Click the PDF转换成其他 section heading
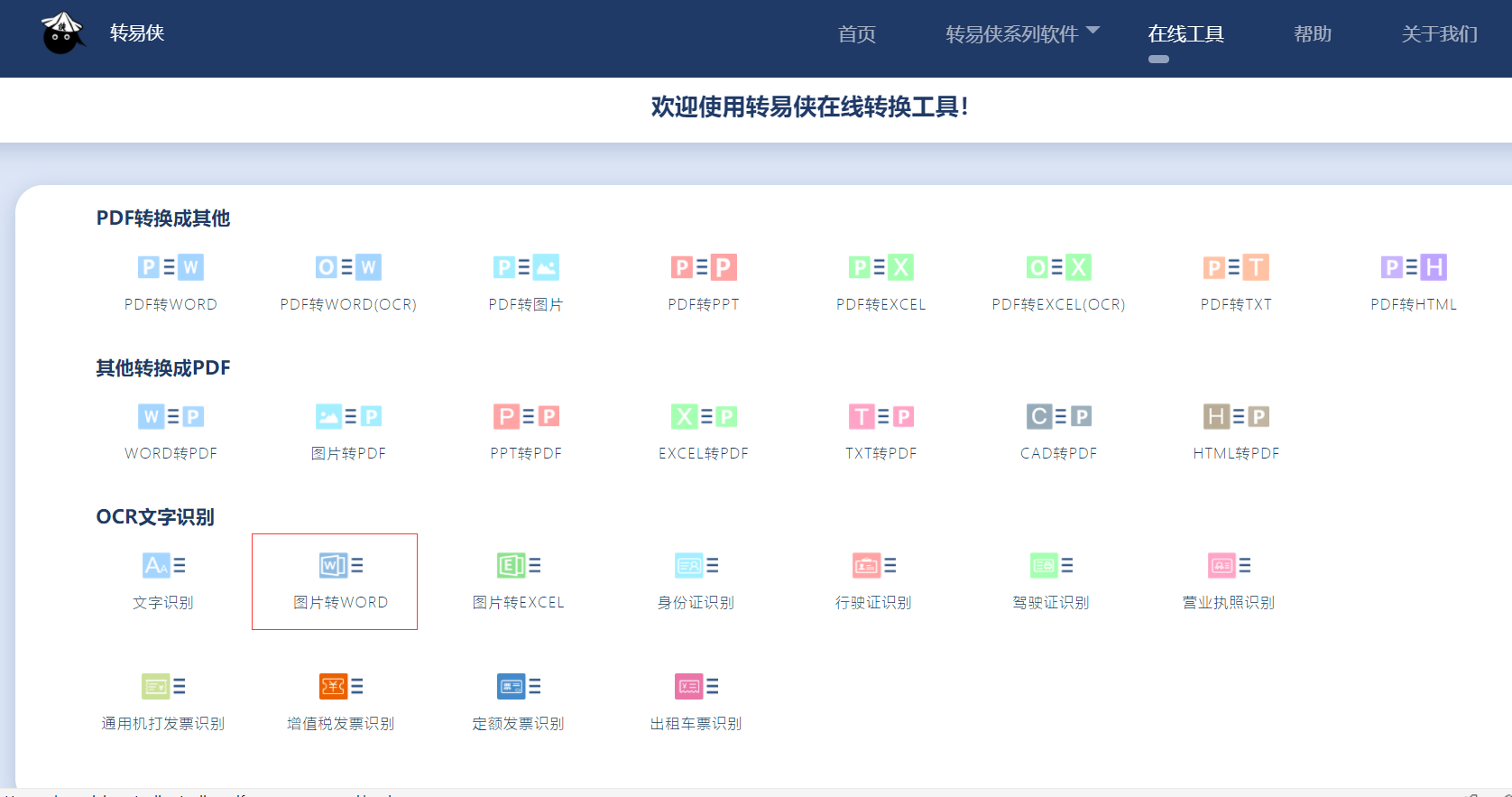Viewport: 1512px width, 797px height. pyautogui.click(x=163, y=218)
